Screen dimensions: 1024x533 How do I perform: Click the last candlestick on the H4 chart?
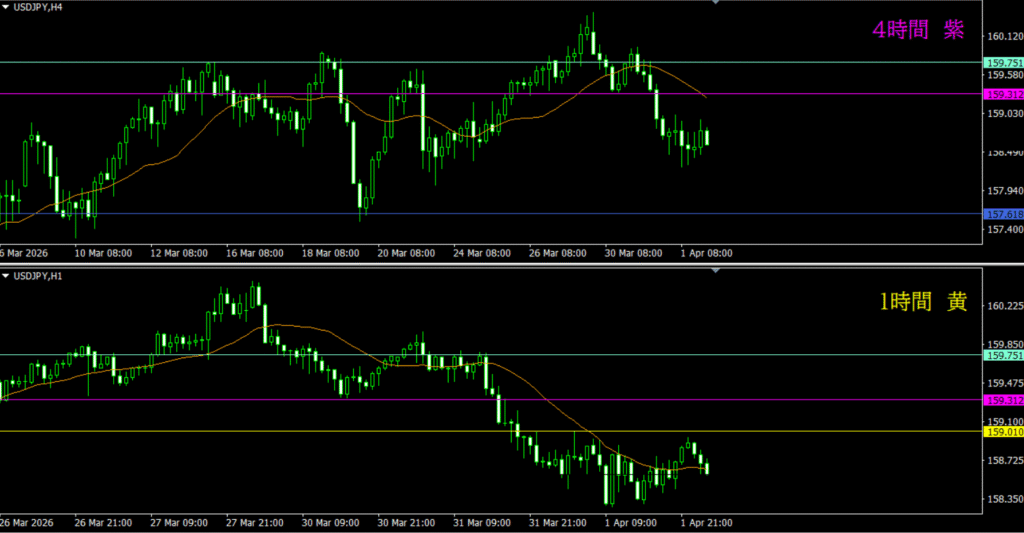click(x=707, y=138)
